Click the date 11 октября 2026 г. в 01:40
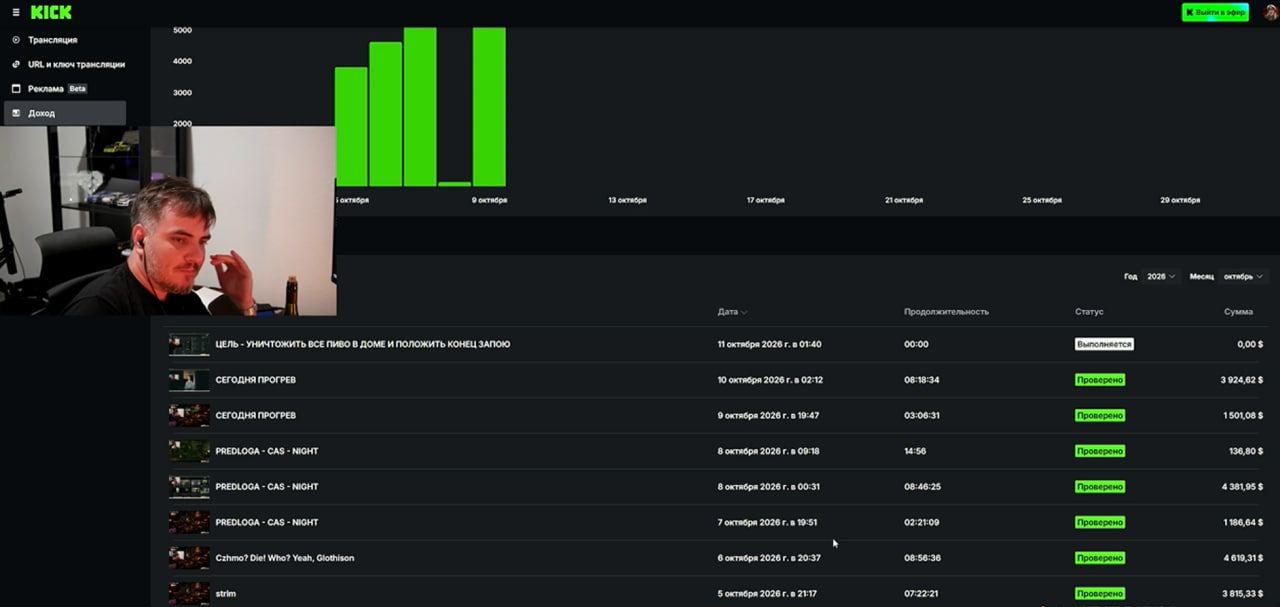Image resolution: width=1280 pixels, height=607 pixels. (769, 344)
